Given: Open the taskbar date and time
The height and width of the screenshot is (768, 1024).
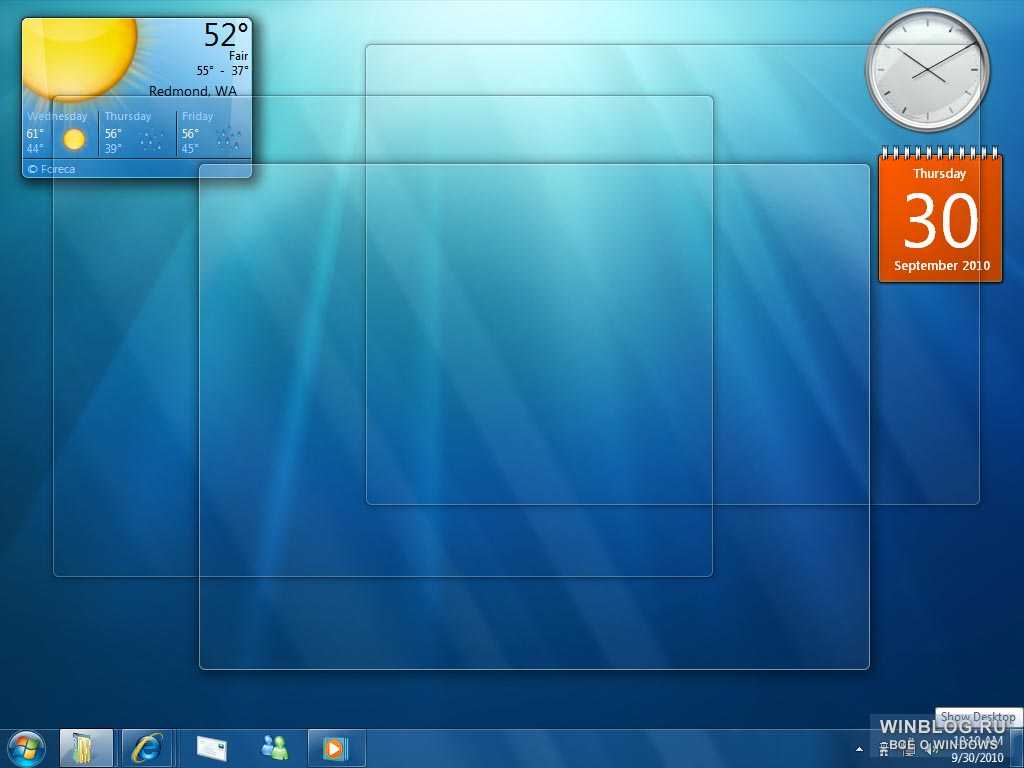Looking at the screenshot, I should click(x=978, y=749).
